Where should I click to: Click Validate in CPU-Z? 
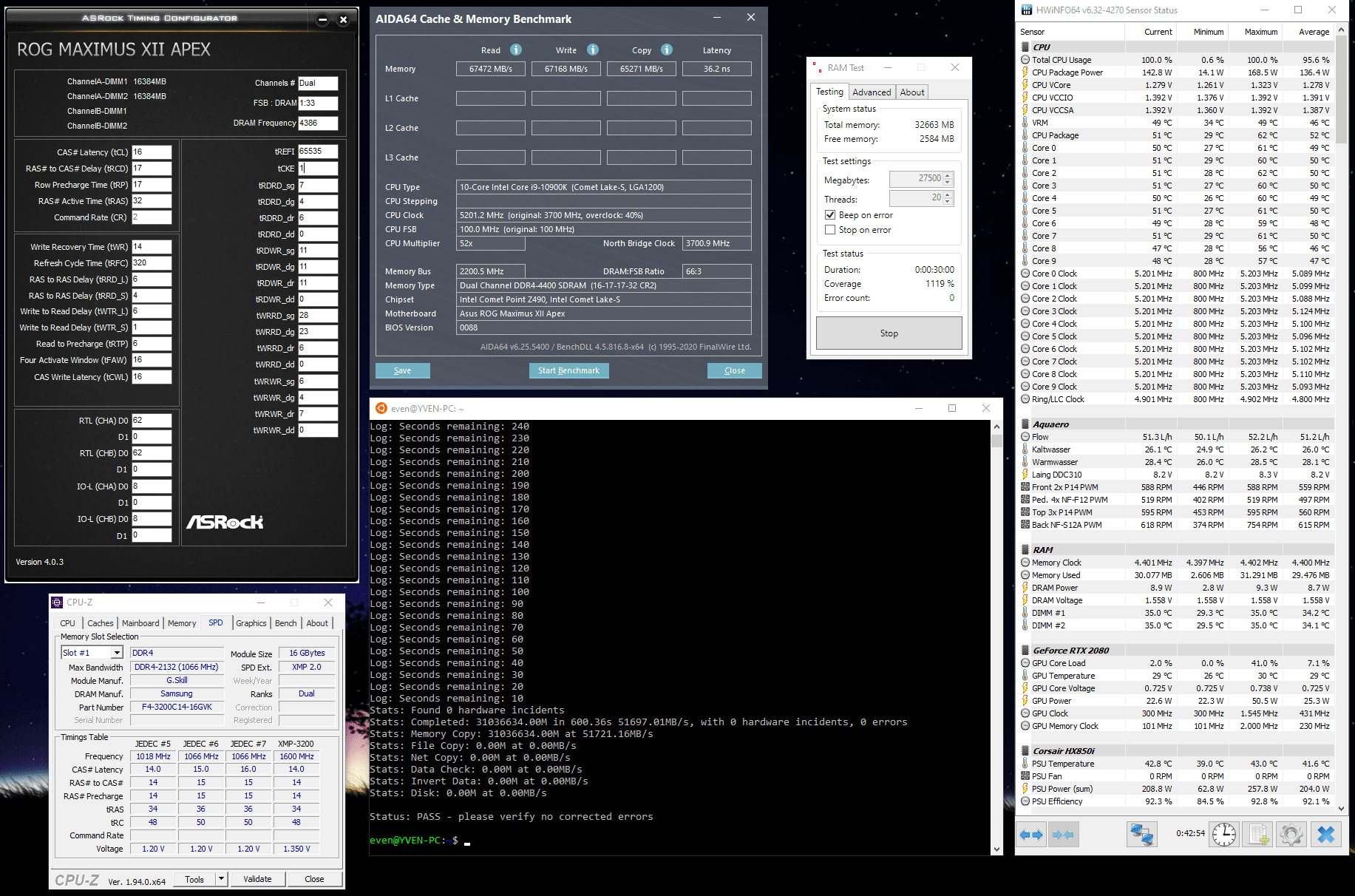point(257,879)
